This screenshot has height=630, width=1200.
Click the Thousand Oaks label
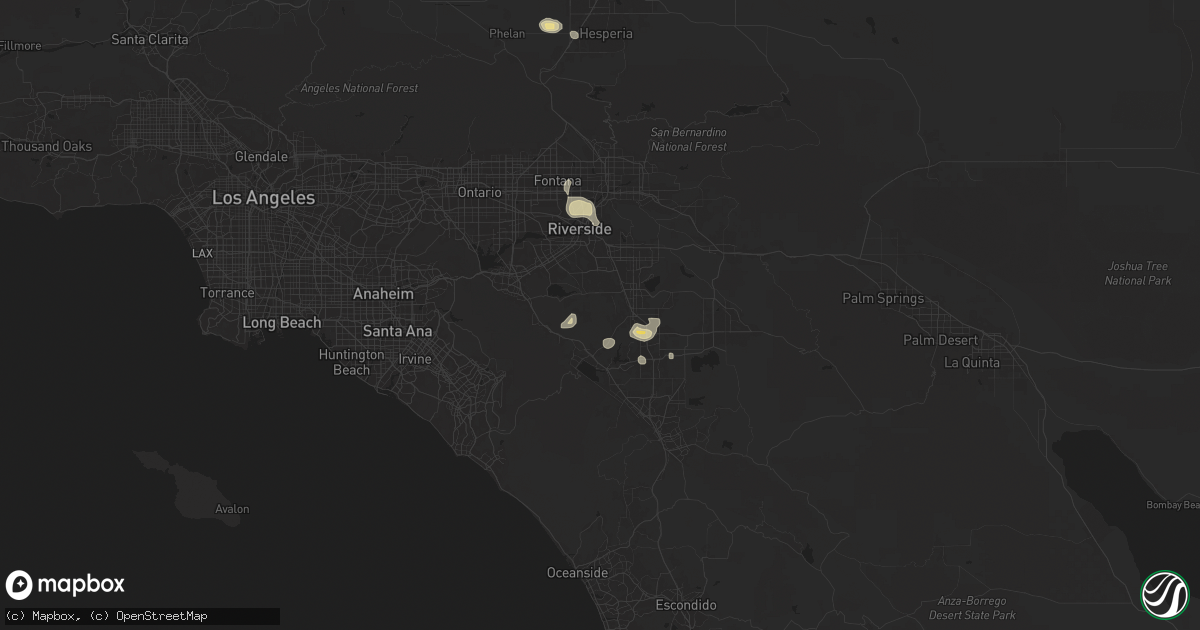tap(46, 146)
